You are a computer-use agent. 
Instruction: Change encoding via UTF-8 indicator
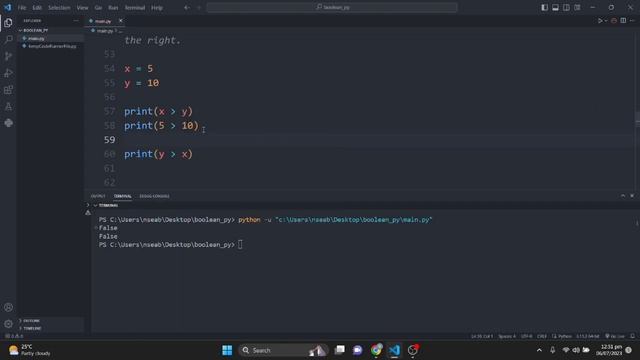(x=527, y=336)
